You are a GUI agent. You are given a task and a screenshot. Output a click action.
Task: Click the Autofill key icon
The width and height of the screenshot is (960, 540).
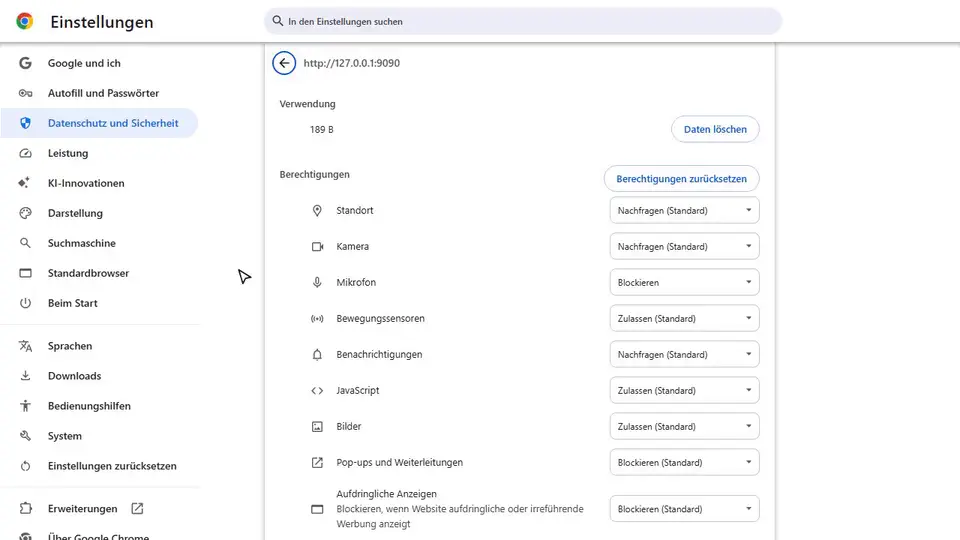(x=25, y=93)
